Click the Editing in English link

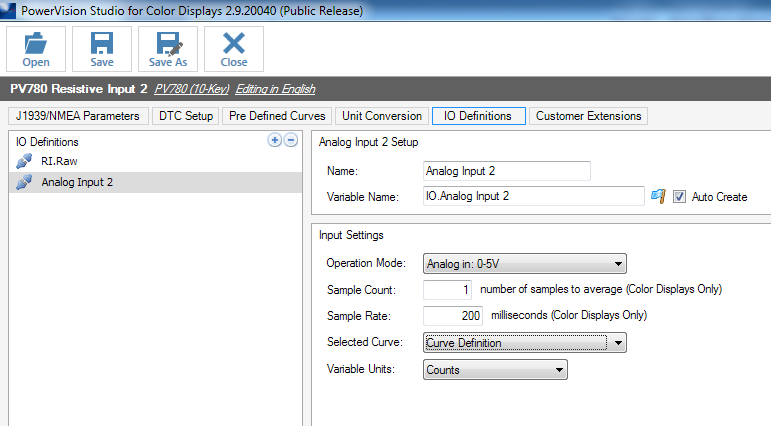[275, 89]
